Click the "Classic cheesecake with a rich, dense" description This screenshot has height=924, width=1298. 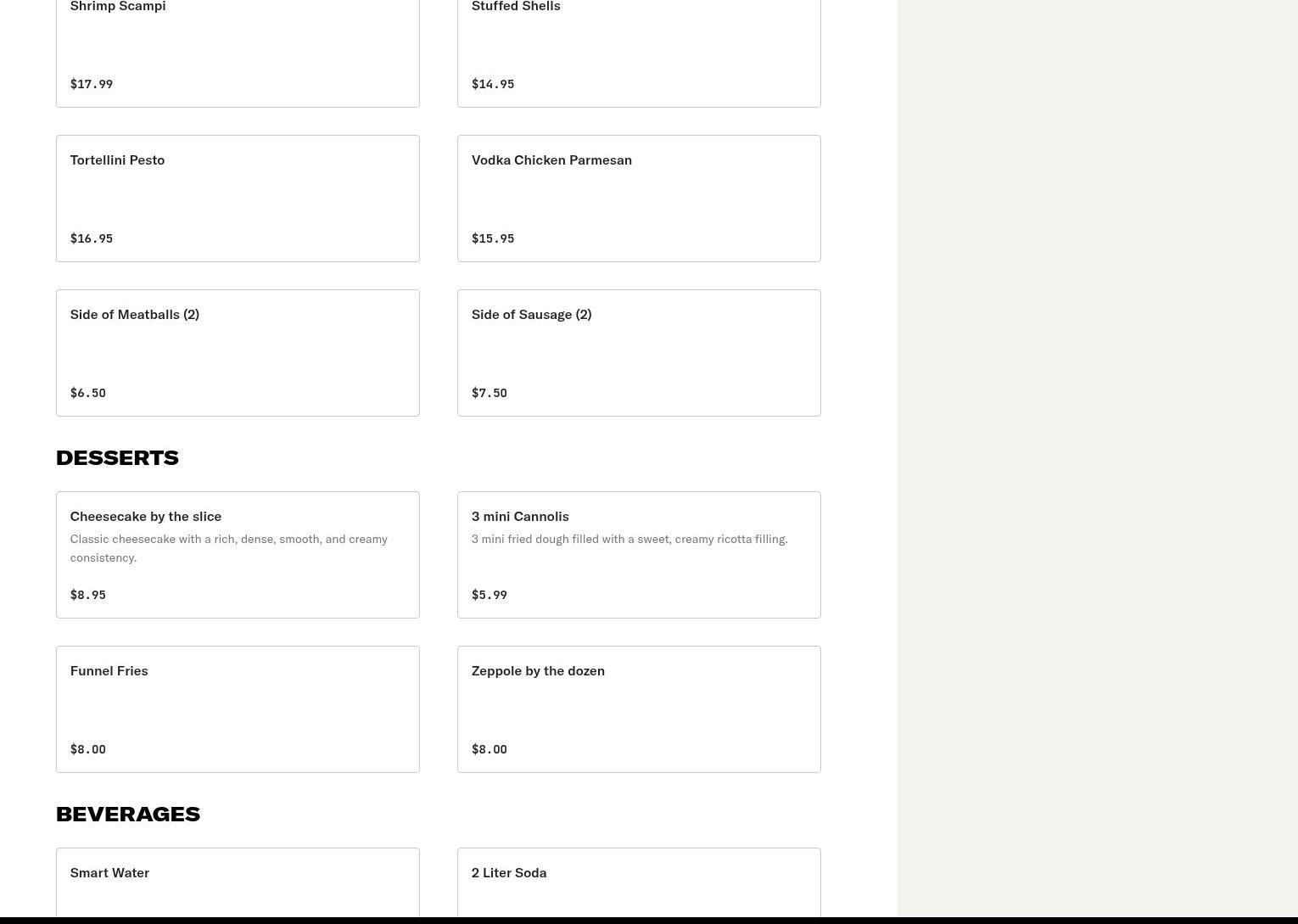[229, 548]
